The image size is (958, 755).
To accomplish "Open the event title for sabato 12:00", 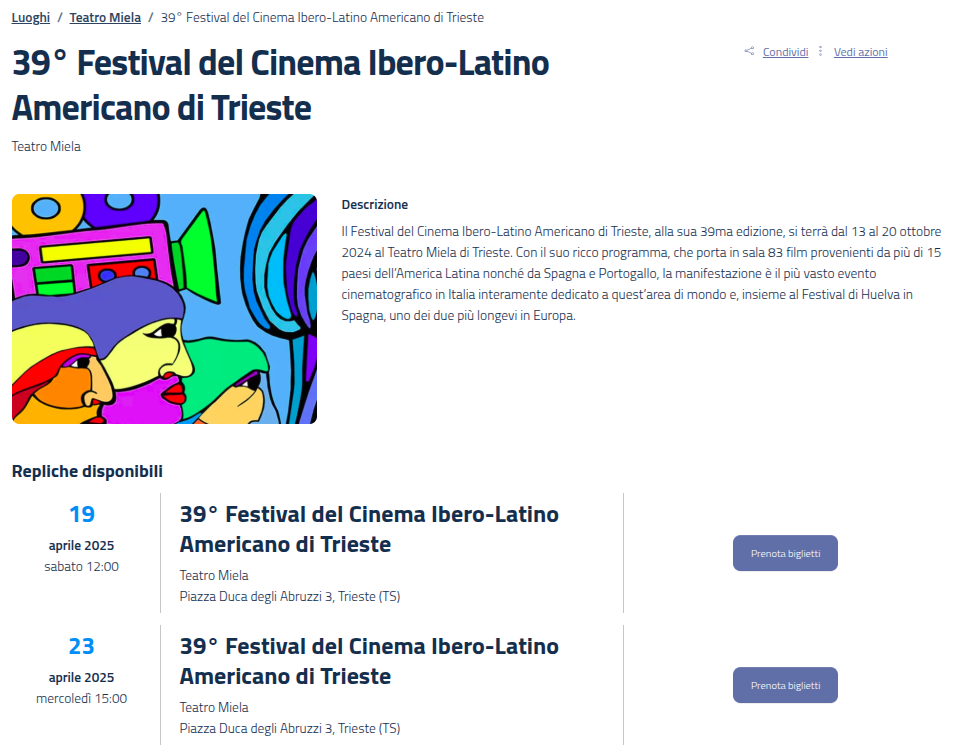I will pyautogui.click(x=369, y=529).
